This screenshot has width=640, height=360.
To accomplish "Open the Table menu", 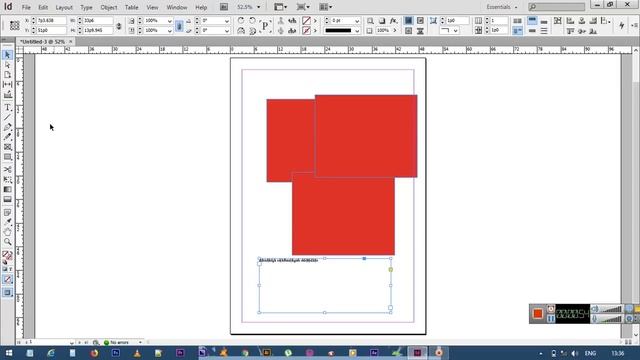I will click(x=131, y=7).
